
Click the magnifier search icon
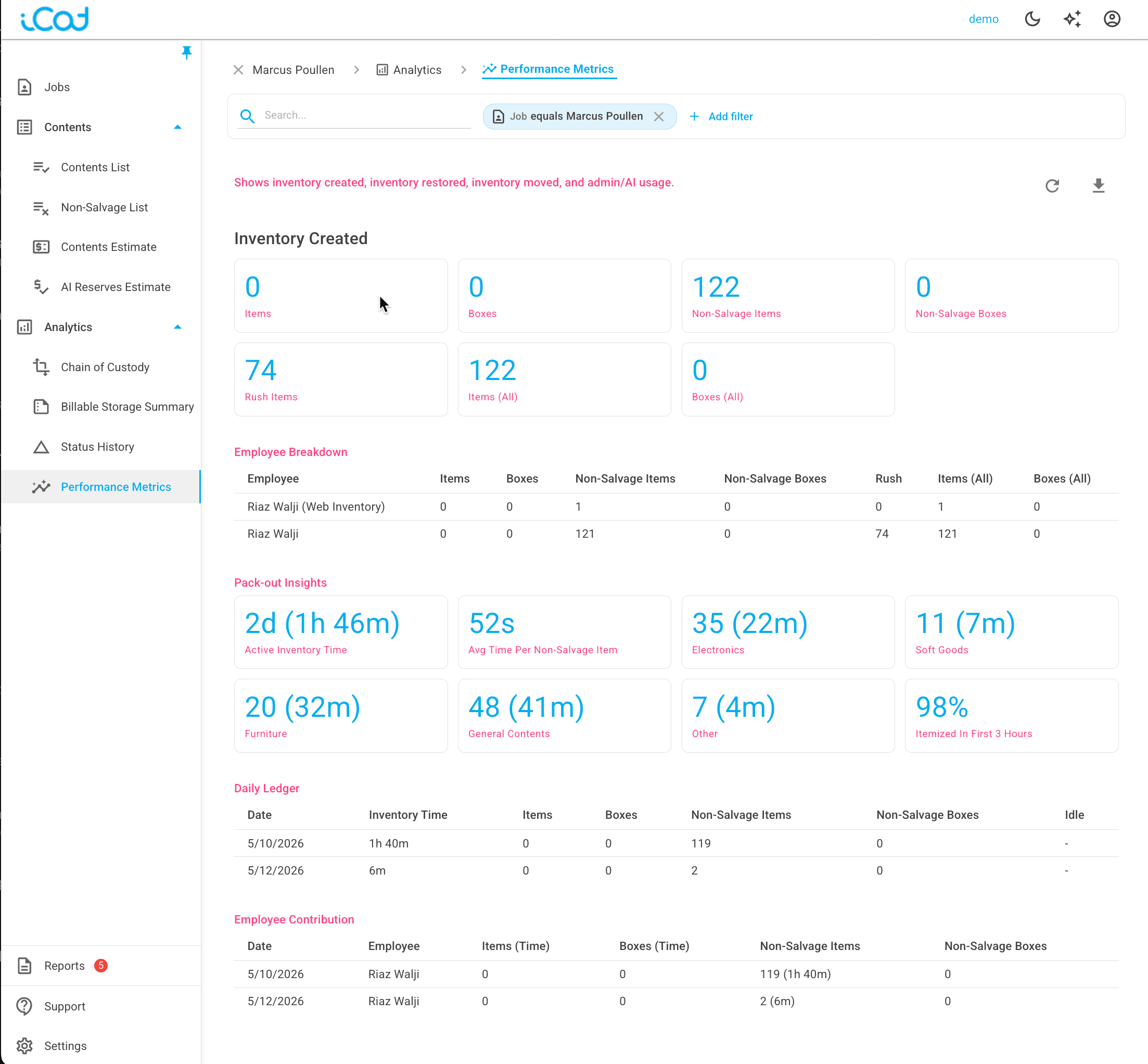point(247,116)
